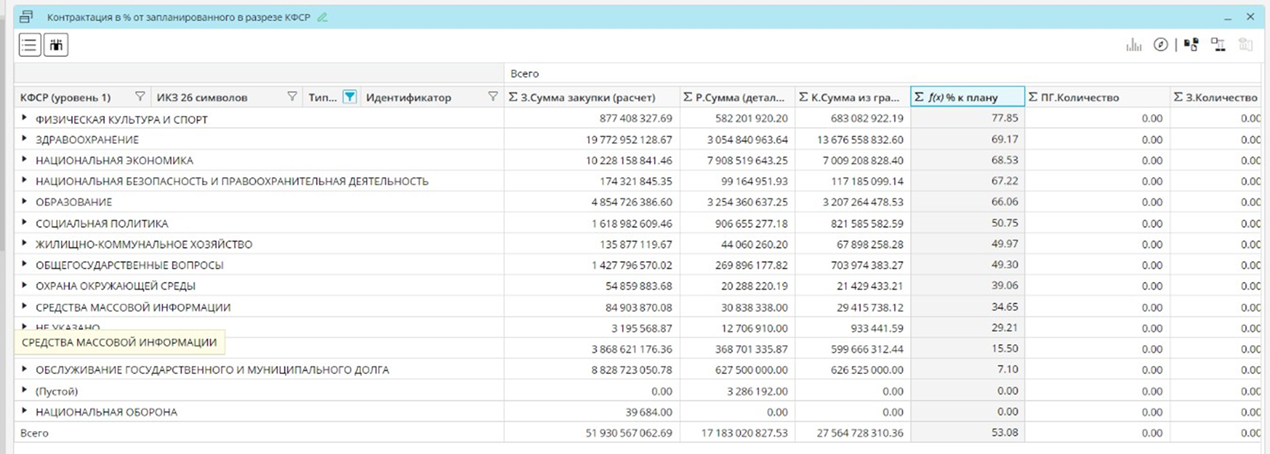This screenshot has width=1270, height=454.
Task: Select the 'З.Сумма закупки (расчет)' column header
Action: (x=591, y=97)
